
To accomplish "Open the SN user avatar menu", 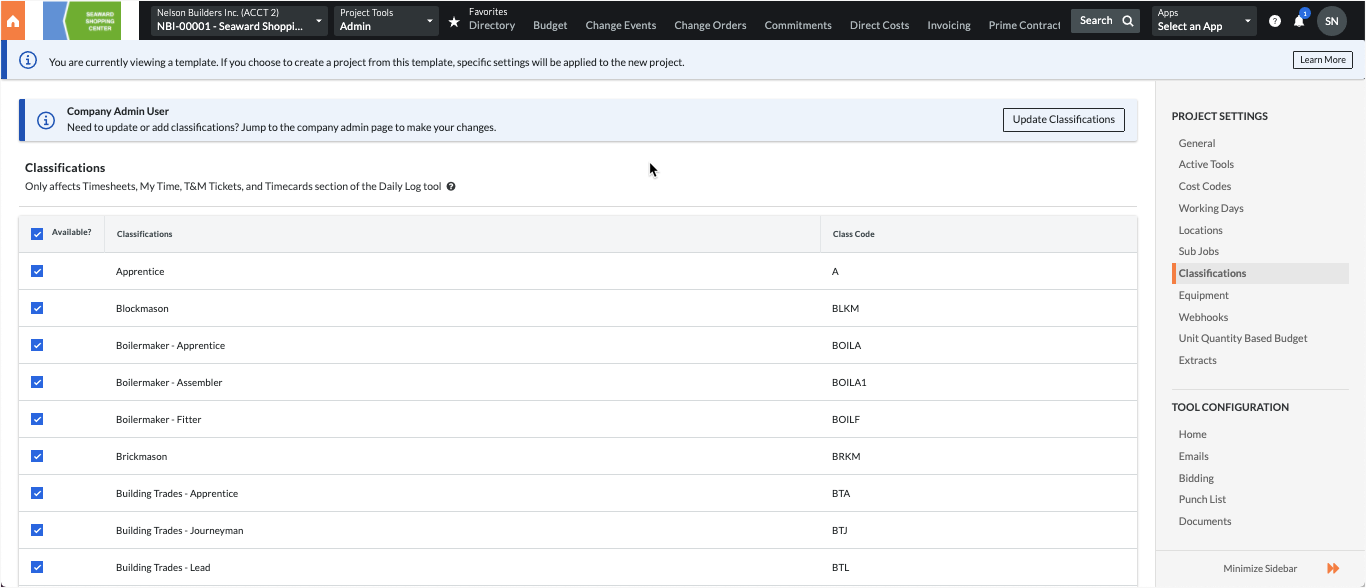I will click(x=1332, y=21).
